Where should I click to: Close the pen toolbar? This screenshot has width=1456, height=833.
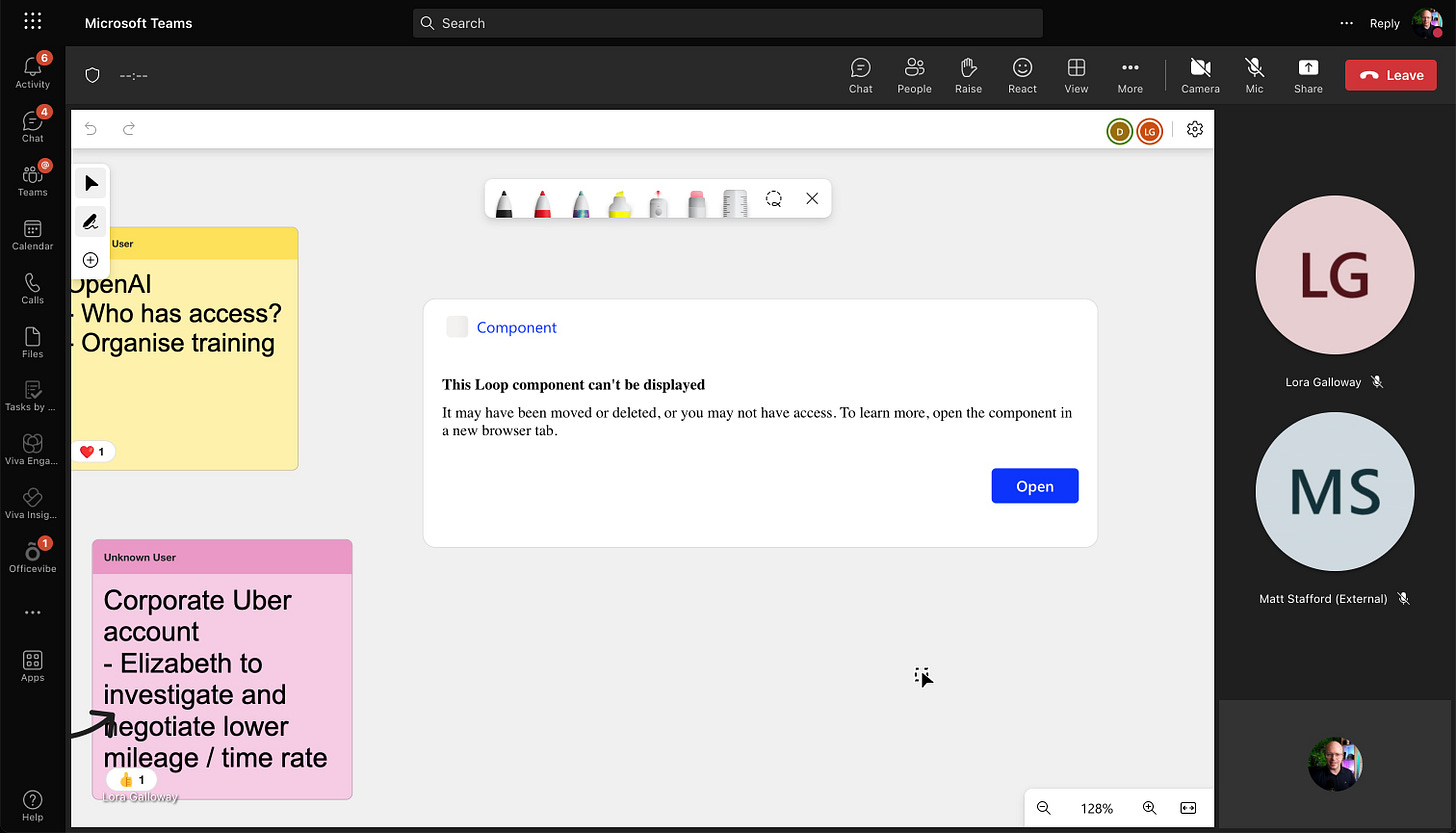812,199
